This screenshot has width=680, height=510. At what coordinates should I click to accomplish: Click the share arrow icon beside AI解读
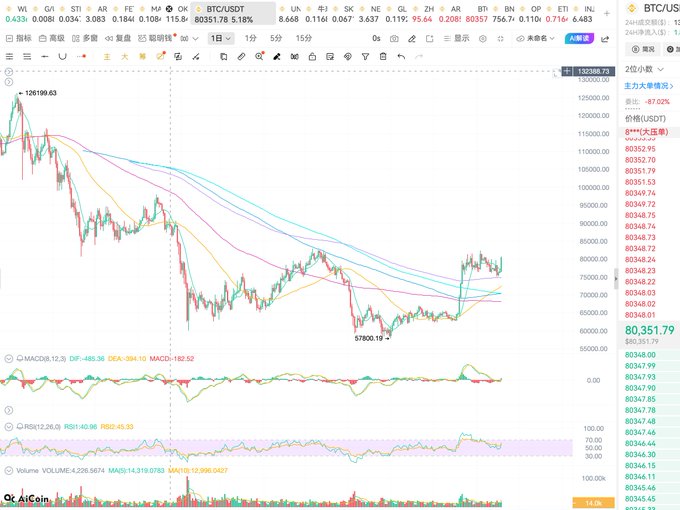pyautogui.click(x=605, y=39)
